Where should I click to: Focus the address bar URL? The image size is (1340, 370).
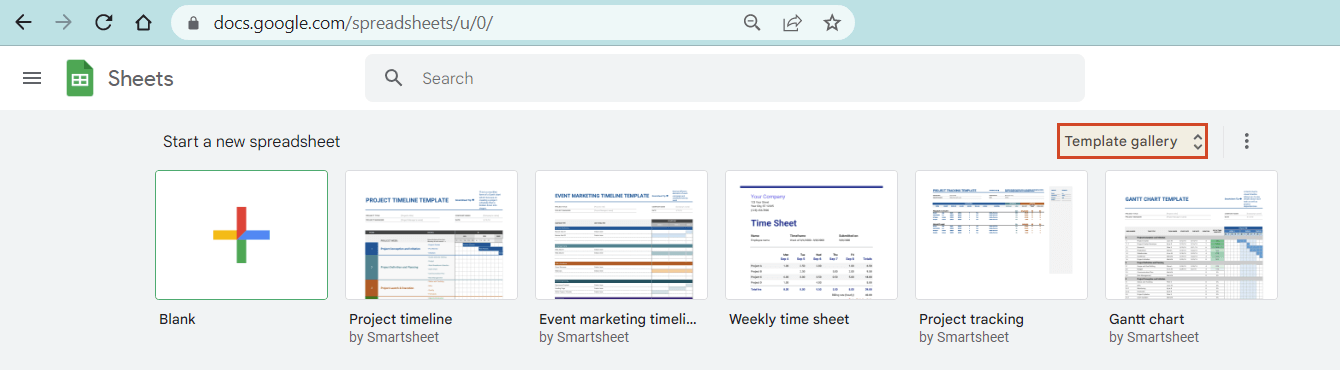pos(353,23)
